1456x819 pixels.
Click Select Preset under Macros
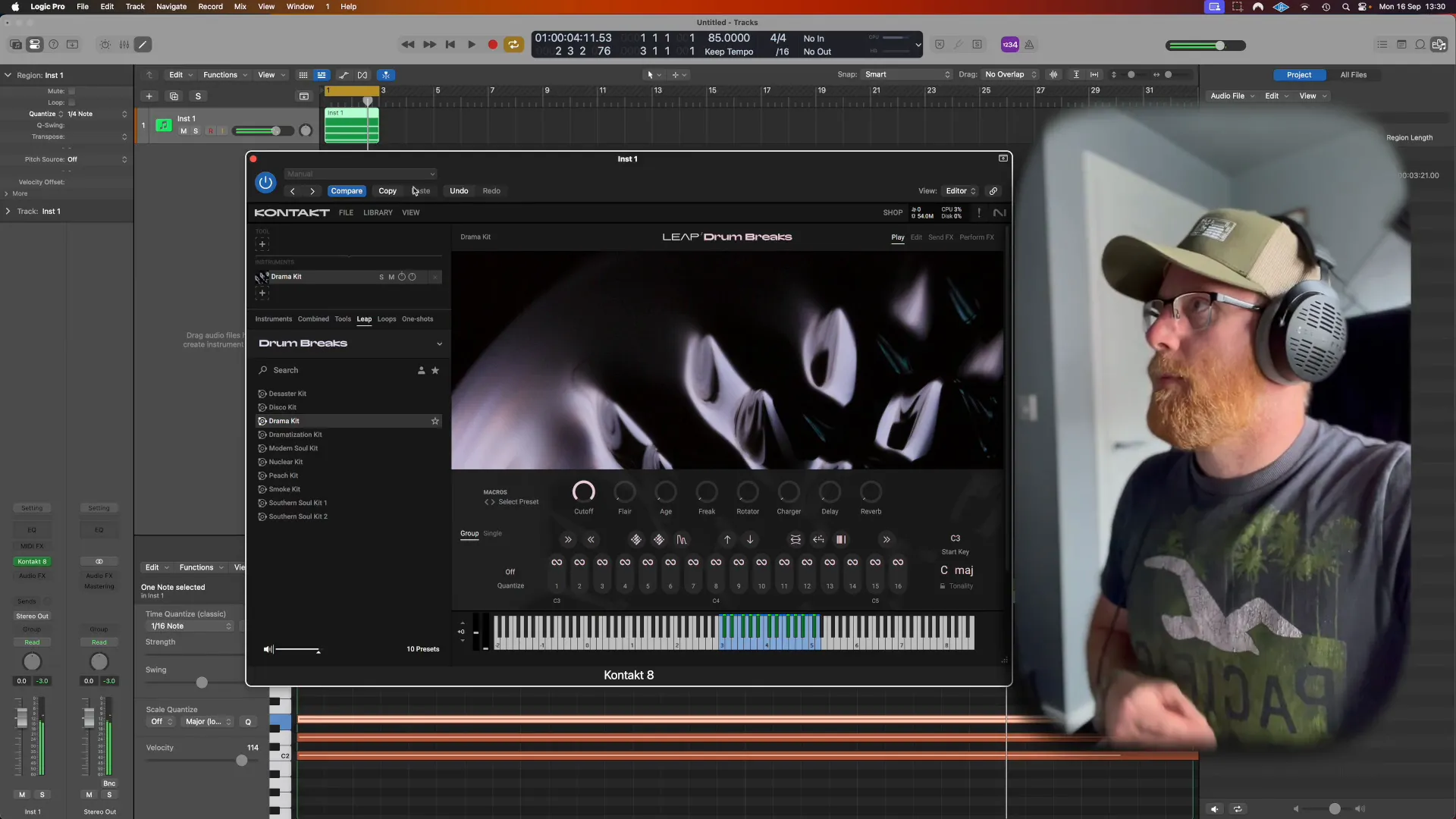[x=519, y=503]
